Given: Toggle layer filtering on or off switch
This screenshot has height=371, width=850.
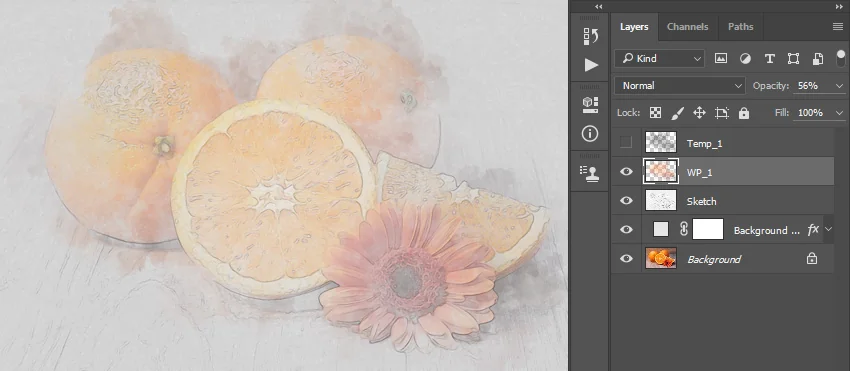Looking at the screenshot, I should point(841,58).
